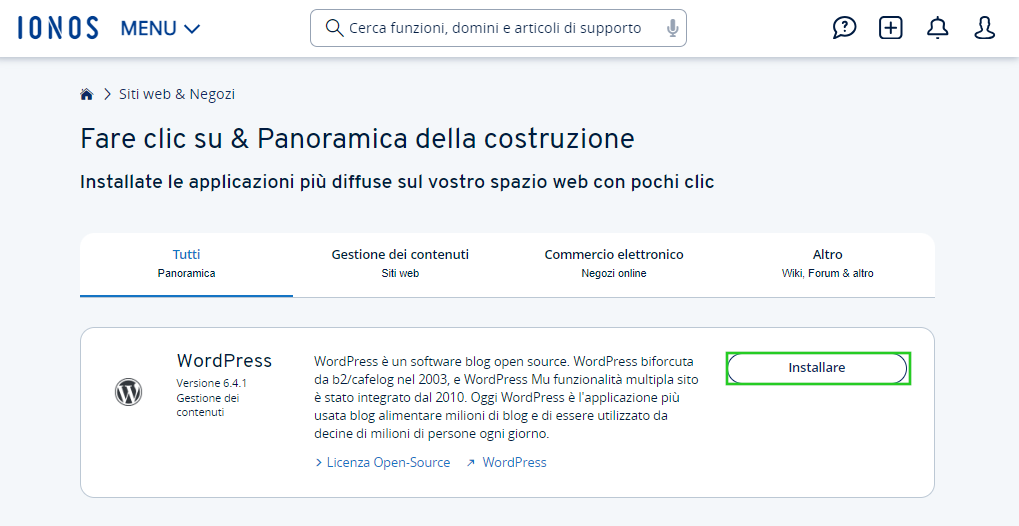The height and width of the screenshot is (526, 1019).
Task: Click the WordPress description paragraph
Action: (504, 397)
